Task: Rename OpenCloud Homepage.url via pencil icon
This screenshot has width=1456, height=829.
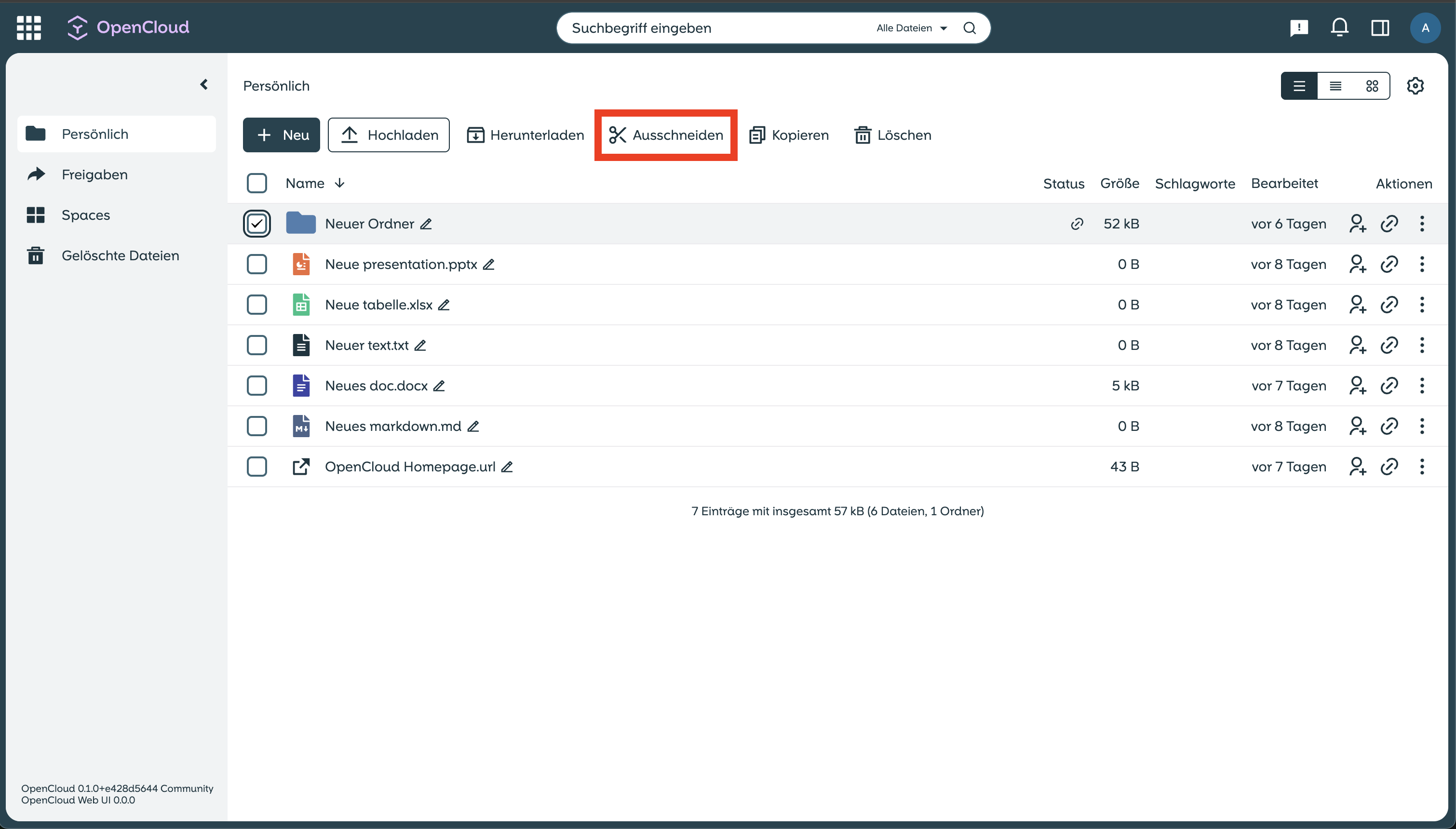Action: coord(507,467)
